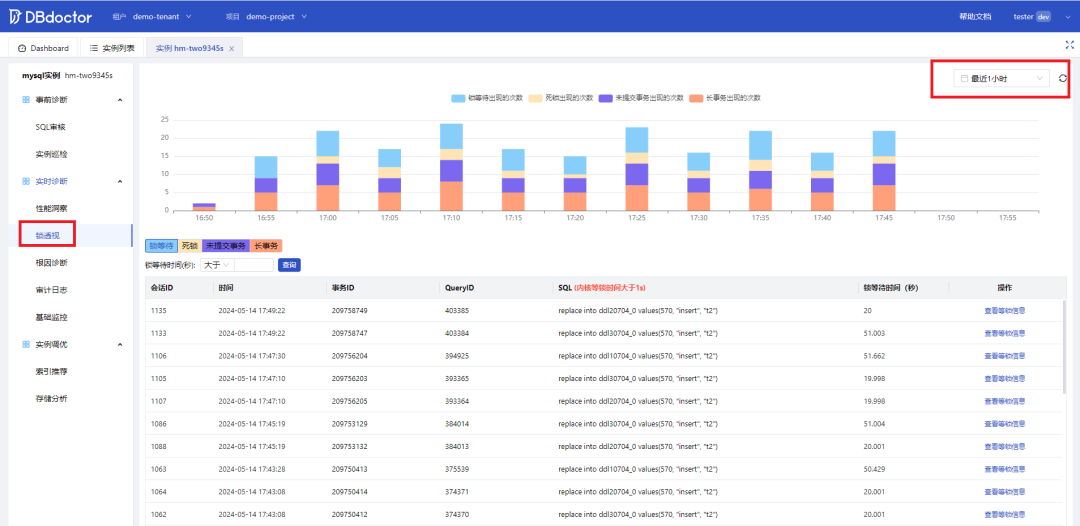Collapse the 事前诊断 menu section
This screenshot has height=526, width=1080.
pyautogui.click(x=120, y=100)
